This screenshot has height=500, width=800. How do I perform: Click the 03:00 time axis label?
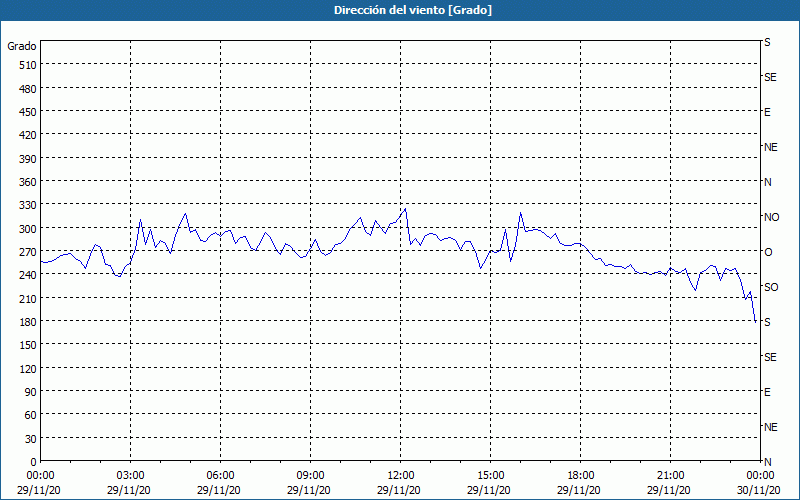click(x=130, y=476)
